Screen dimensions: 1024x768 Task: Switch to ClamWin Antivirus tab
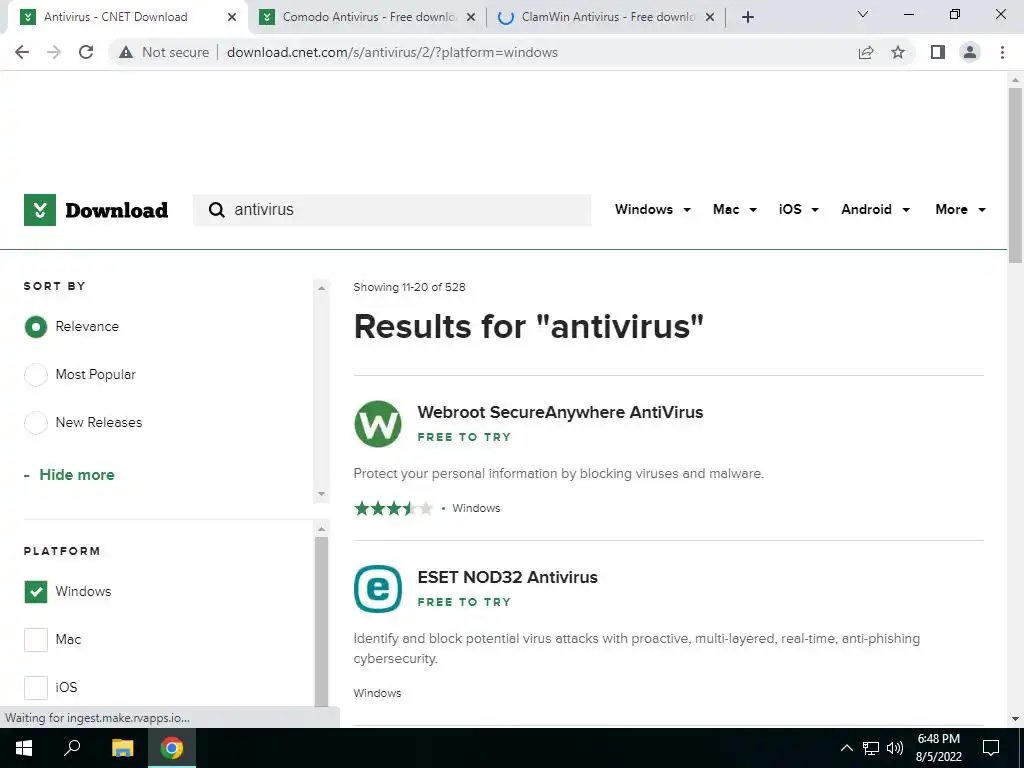point(608,17)
